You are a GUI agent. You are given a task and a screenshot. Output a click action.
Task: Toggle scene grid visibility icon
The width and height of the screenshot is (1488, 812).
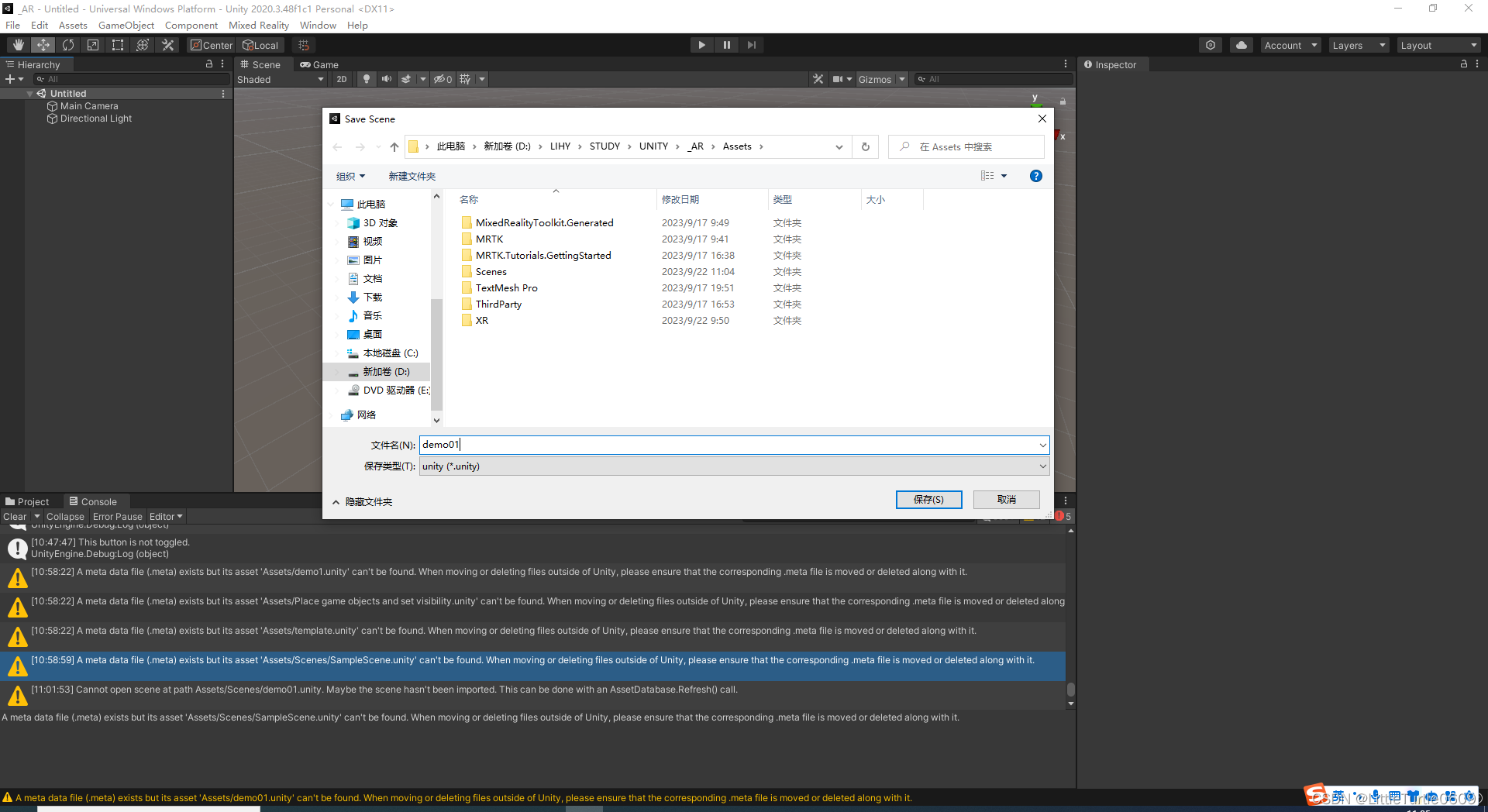[x=465, y=79]
